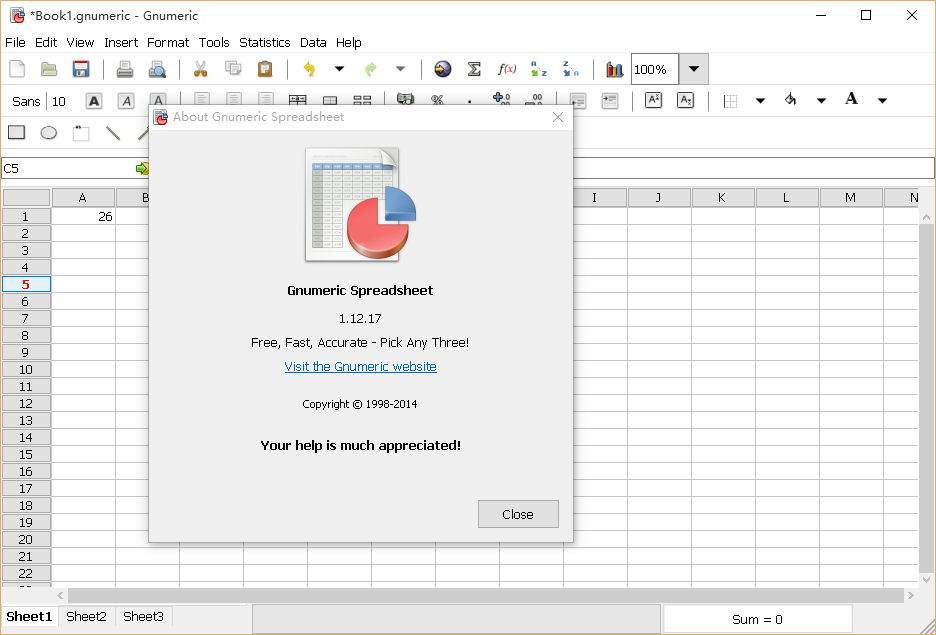Toggle the superscript button
936x635 pixels.
click(x=653, y=100)
